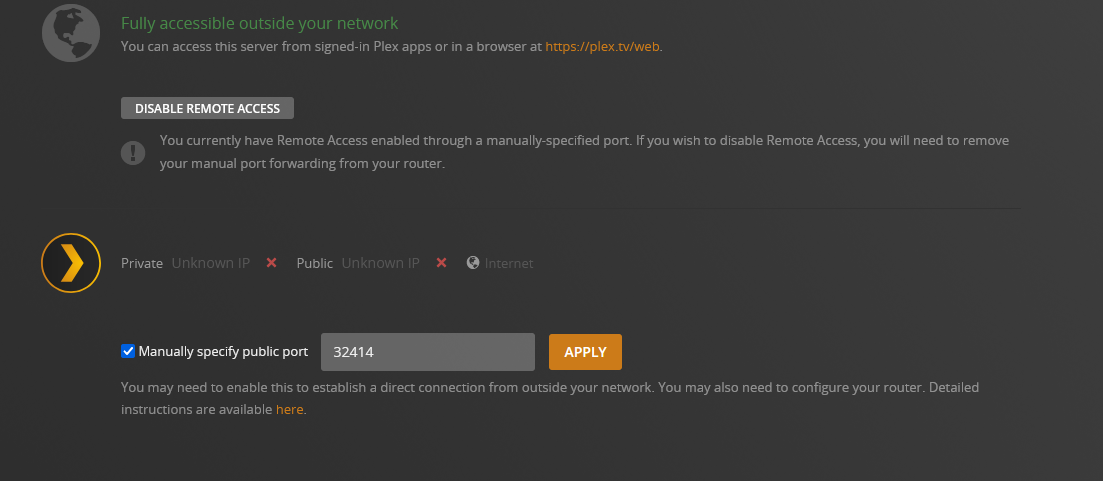Screen dimensions: 1103x481
Task: Click the exclamation warning icon
Action: 133,153
